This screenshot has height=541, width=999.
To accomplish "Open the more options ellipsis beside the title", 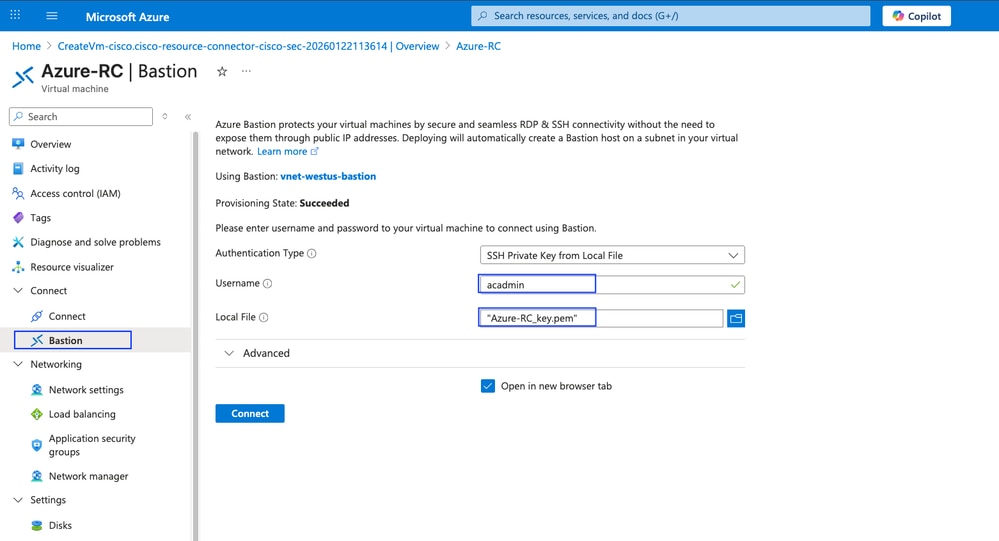I will click(x=246, y=71).
